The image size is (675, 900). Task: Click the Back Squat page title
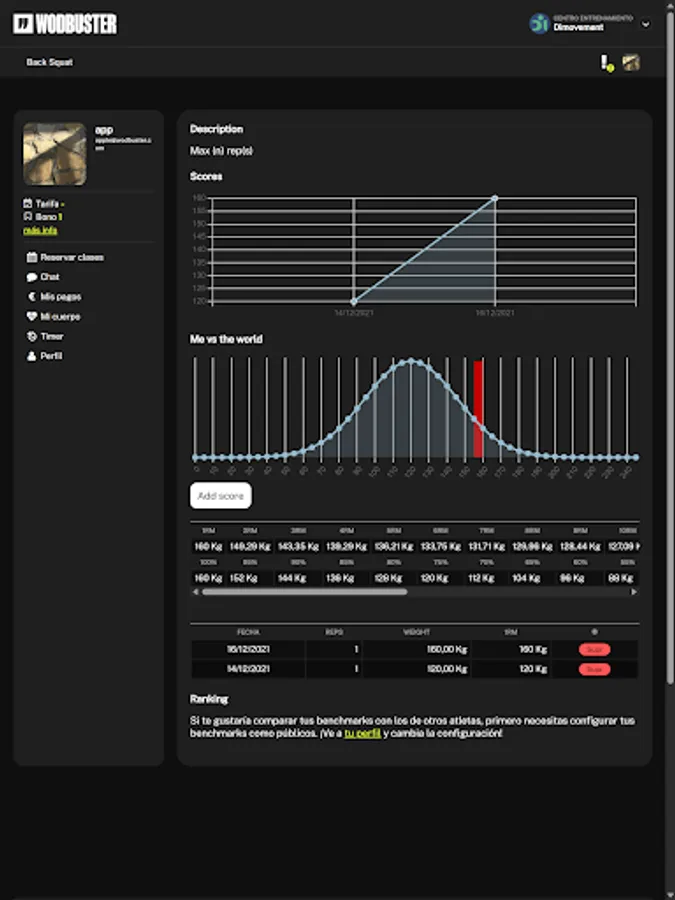coord(49,62)
